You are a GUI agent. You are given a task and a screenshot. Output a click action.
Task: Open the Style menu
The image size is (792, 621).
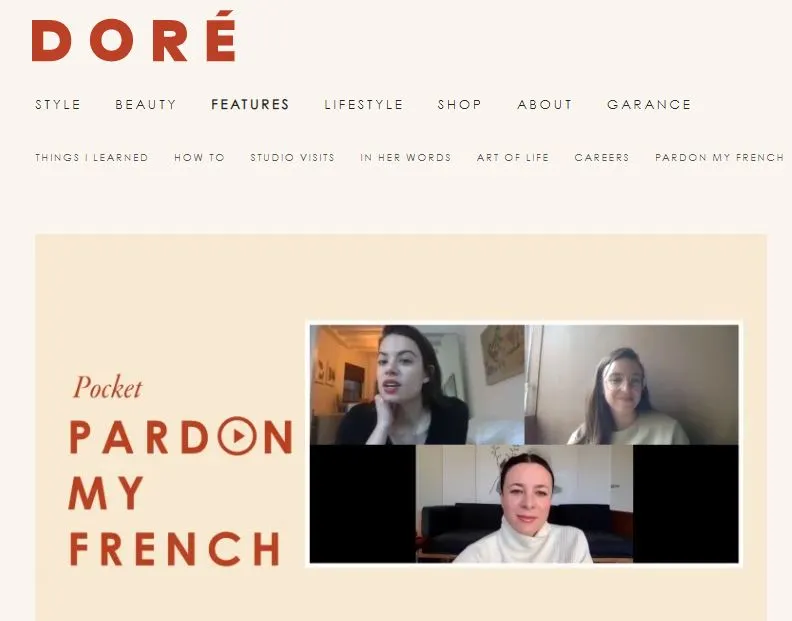click(58, 105)
